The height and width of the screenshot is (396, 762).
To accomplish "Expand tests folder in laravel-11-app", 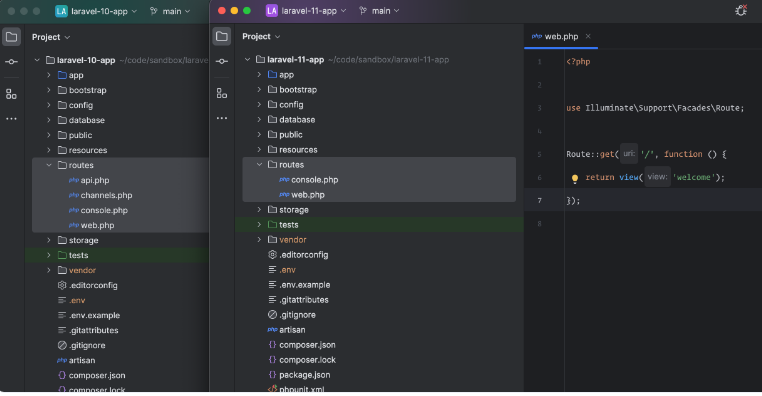I will click(259, 225).
